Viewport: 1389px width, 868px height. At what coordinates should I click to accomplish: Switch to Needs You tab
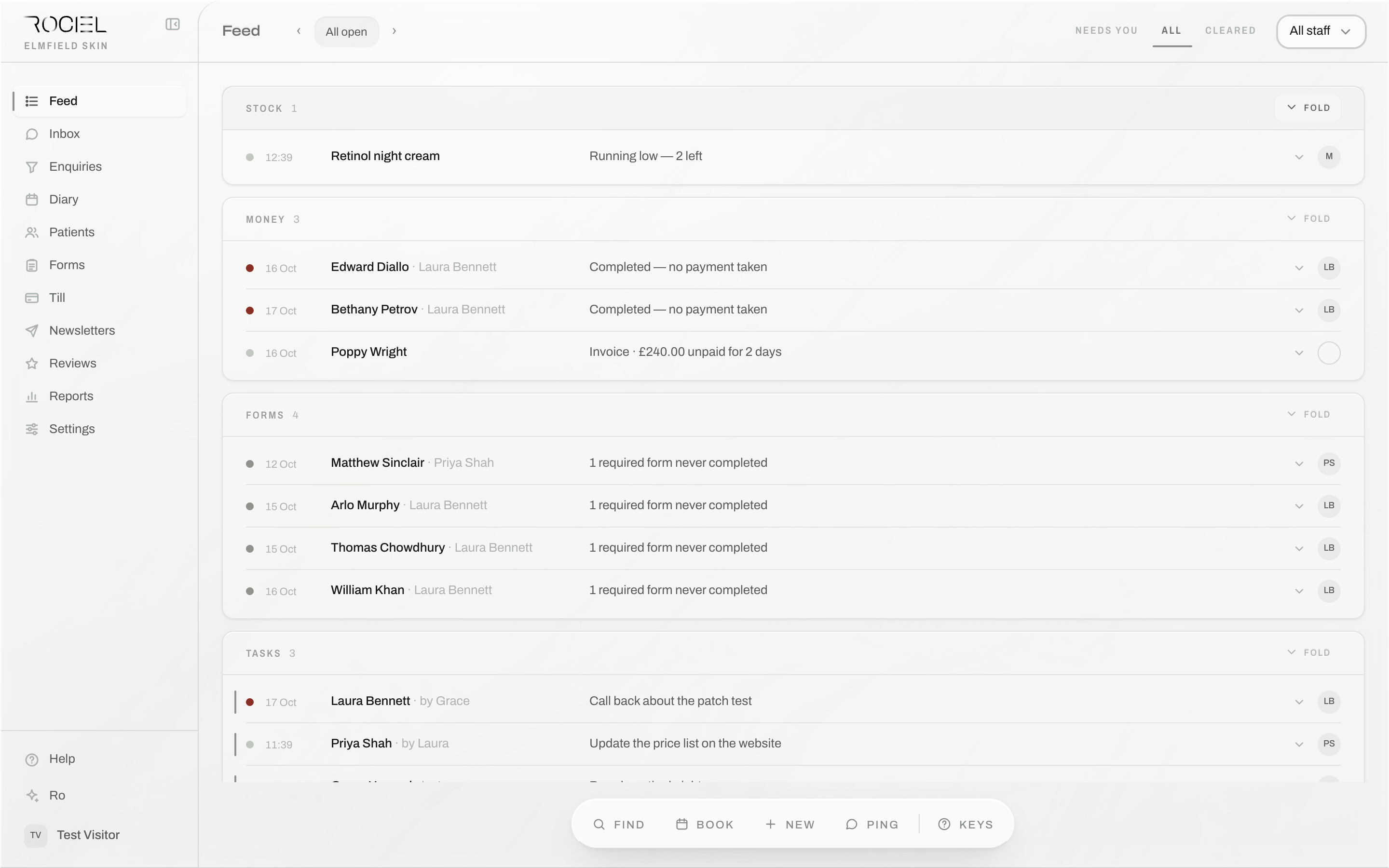pos(1106,30)
